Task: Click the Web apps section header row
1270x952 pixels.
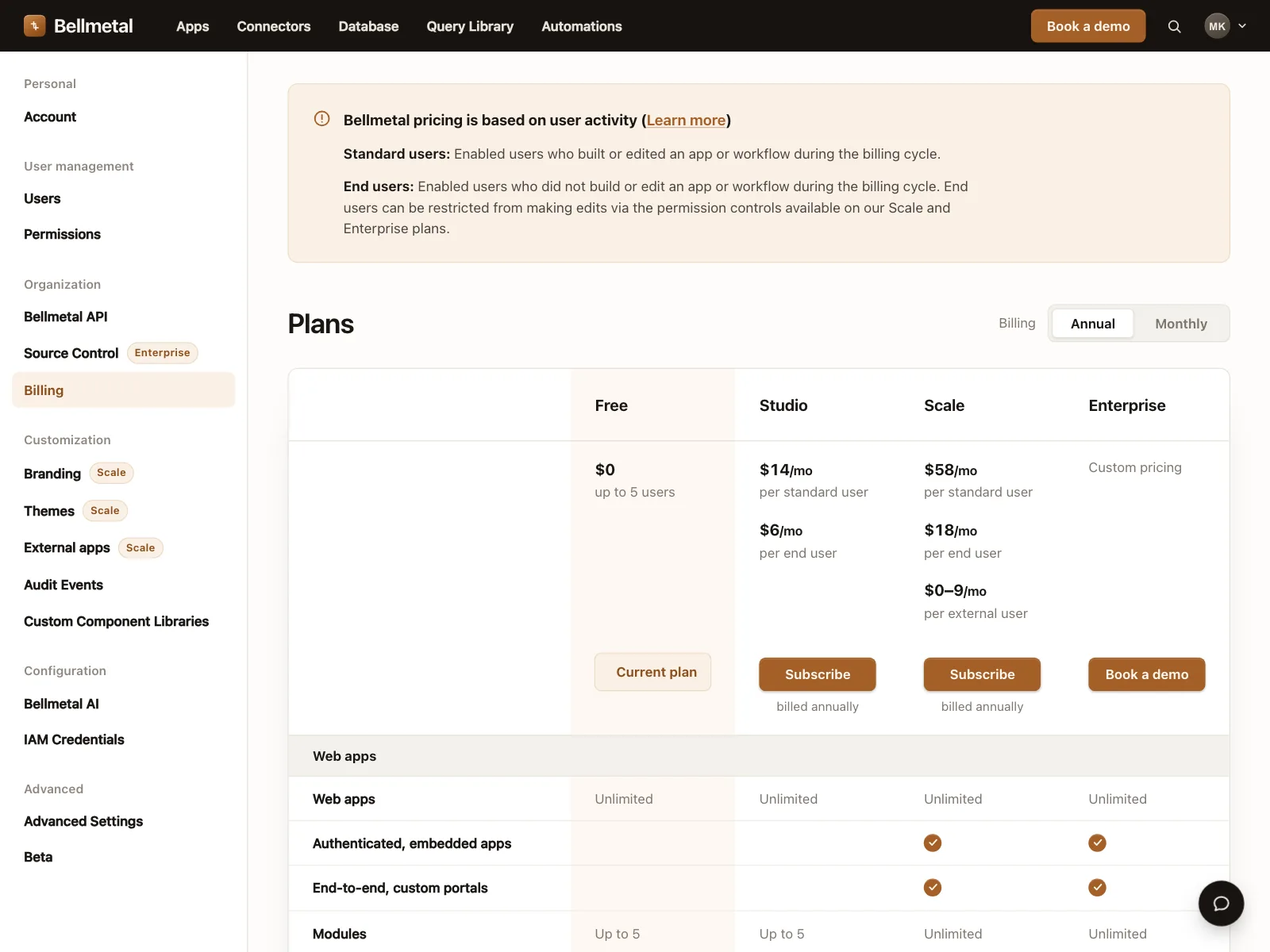Action: pos(759,756)
